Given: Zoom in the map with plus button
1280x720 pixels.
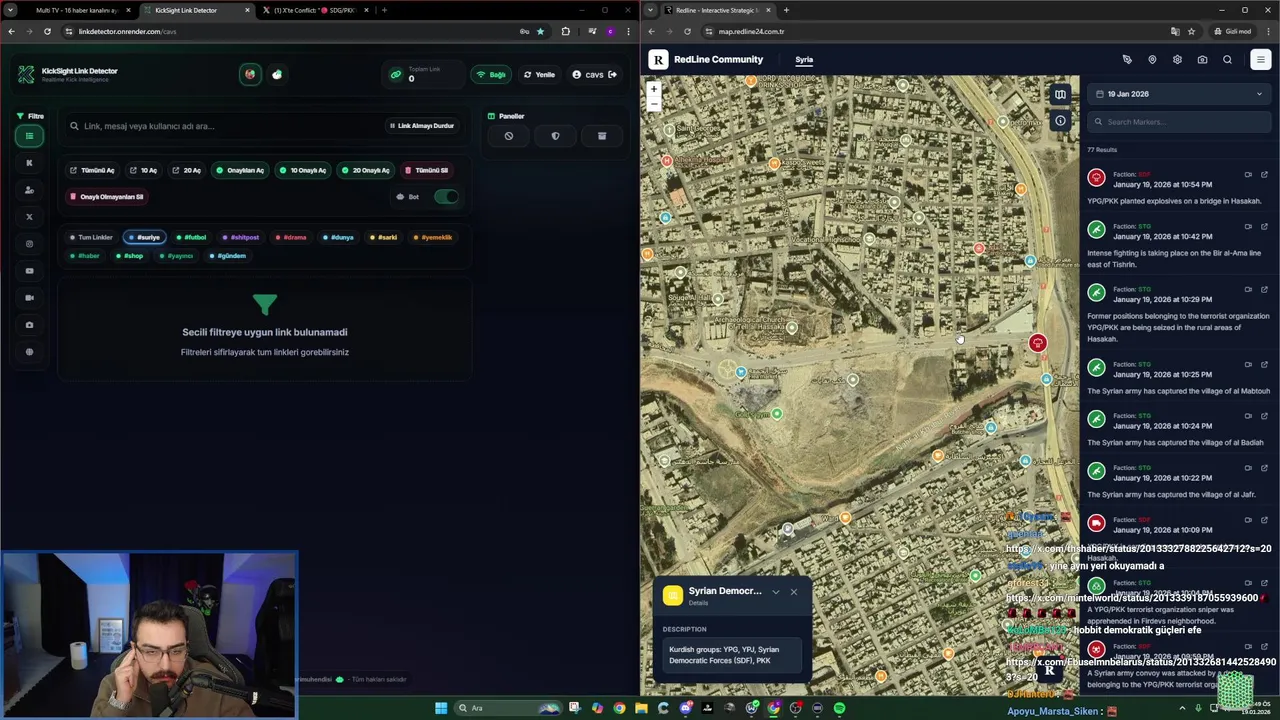Looking at the screenshot, I should click(x=654, y=89).
